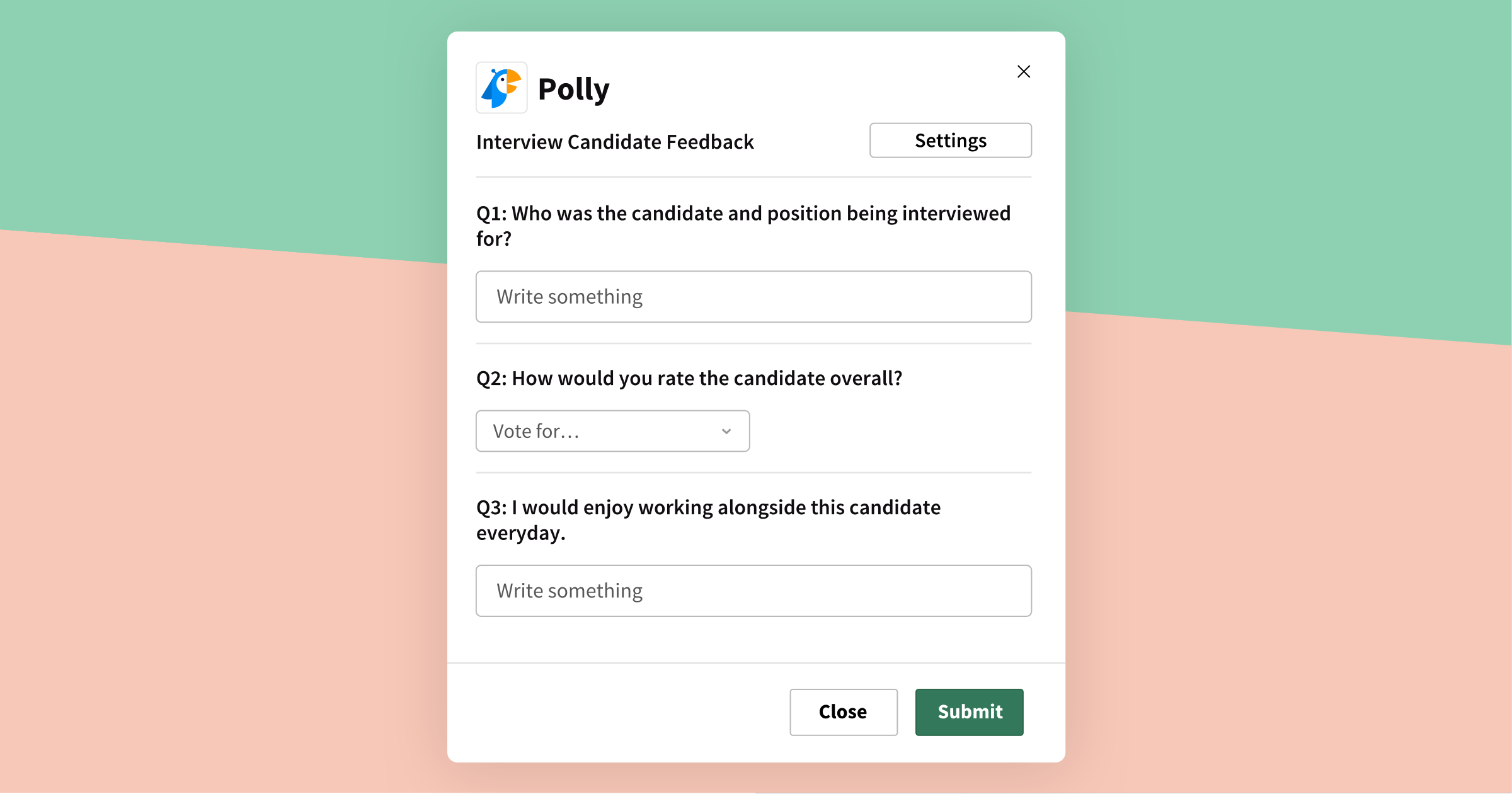
Task: Click the "Write something" placeholder under Q3
Action: point(570,590)
